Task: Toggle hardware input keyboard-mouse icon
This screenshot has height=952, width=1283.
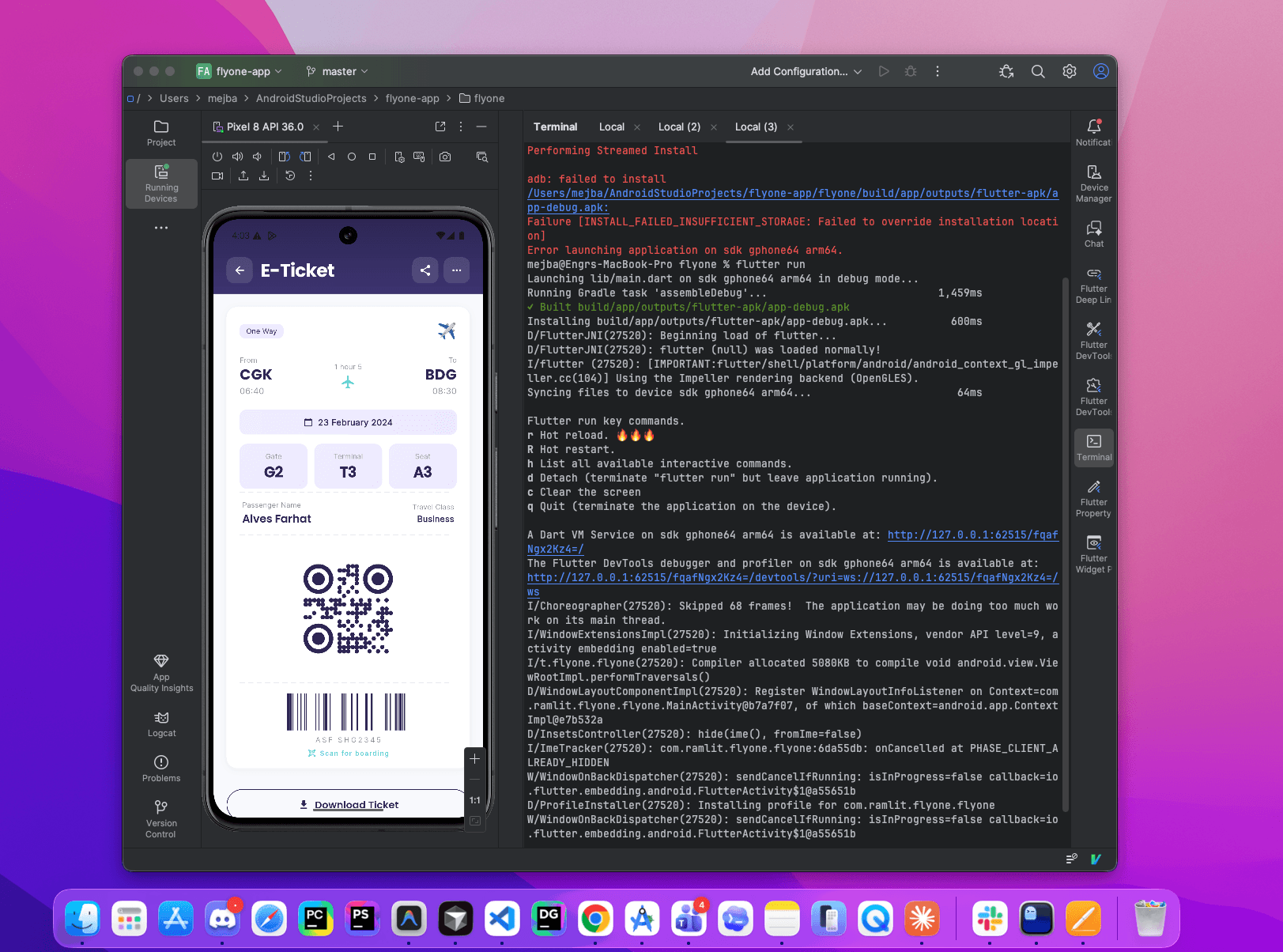Action: pos(419,157)
